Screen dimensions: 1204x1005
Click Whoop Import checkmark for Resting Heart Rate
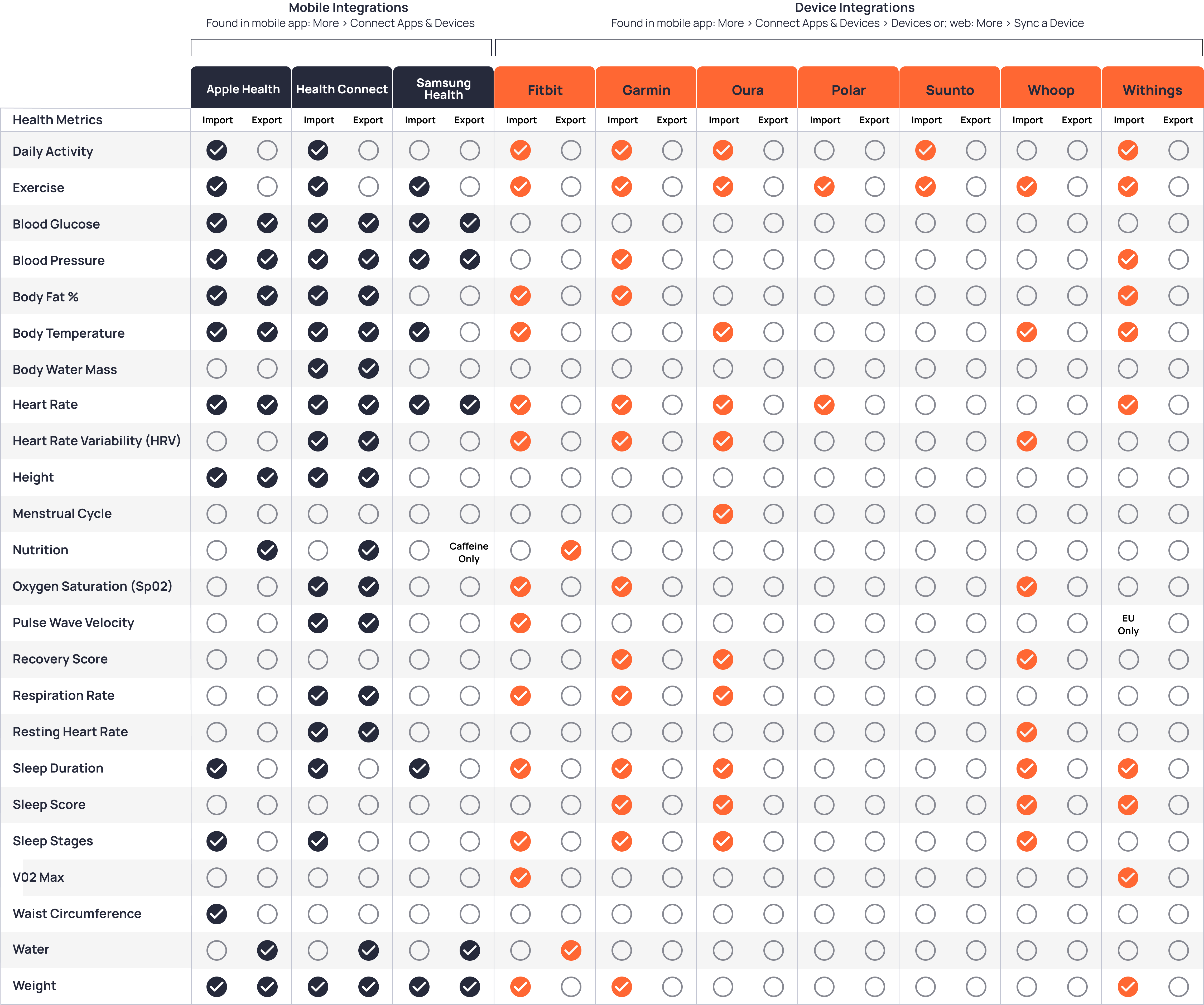tap(1026, 732)
